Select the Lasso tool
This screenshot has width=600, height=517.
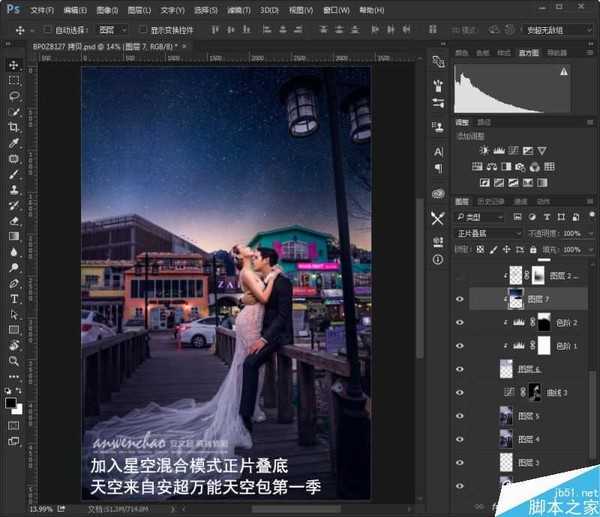tap(14, 96)
